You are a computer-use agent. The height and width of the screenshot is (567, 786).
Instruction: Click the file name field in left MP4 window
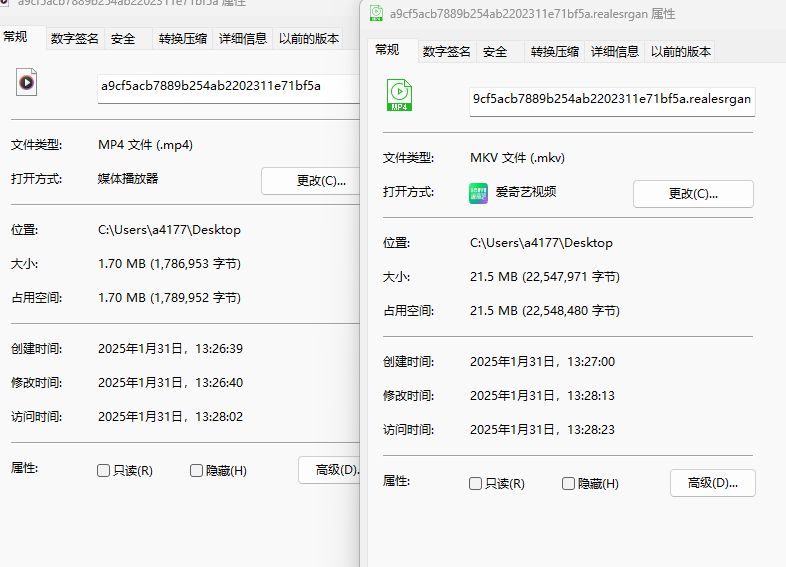coord(229,89)
